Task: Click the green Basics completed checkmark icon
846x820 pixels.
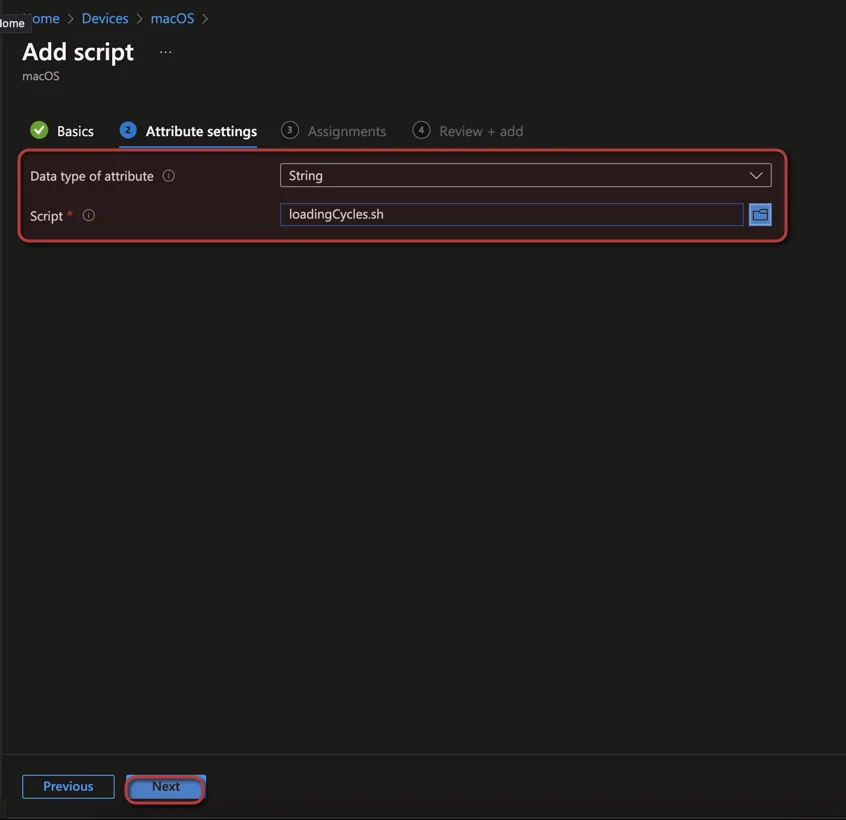Action: (x=39, y=130)
